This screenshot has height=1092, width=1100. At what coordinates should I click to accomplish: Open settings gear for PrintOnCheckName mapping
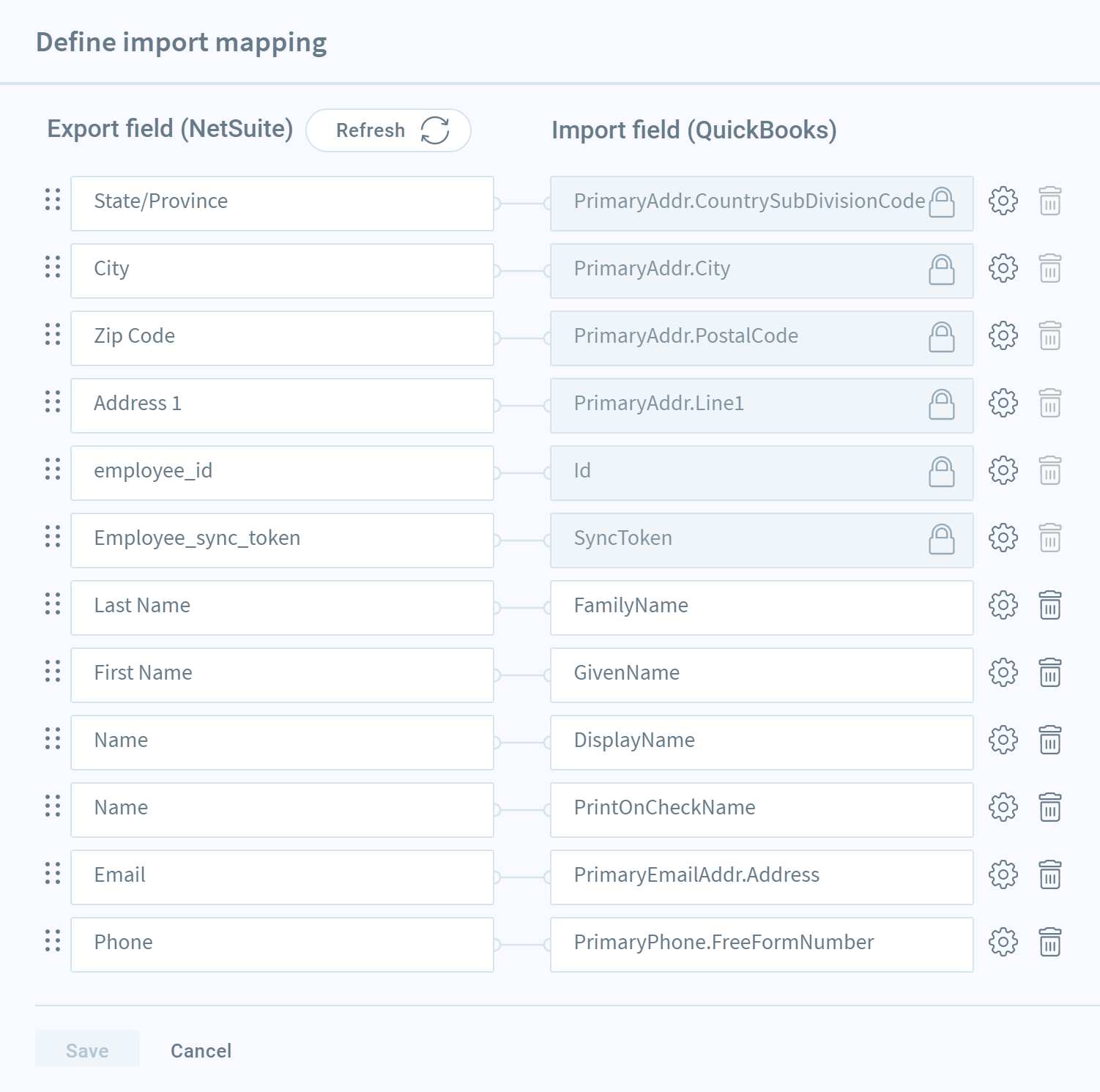tap(1003, 807)
